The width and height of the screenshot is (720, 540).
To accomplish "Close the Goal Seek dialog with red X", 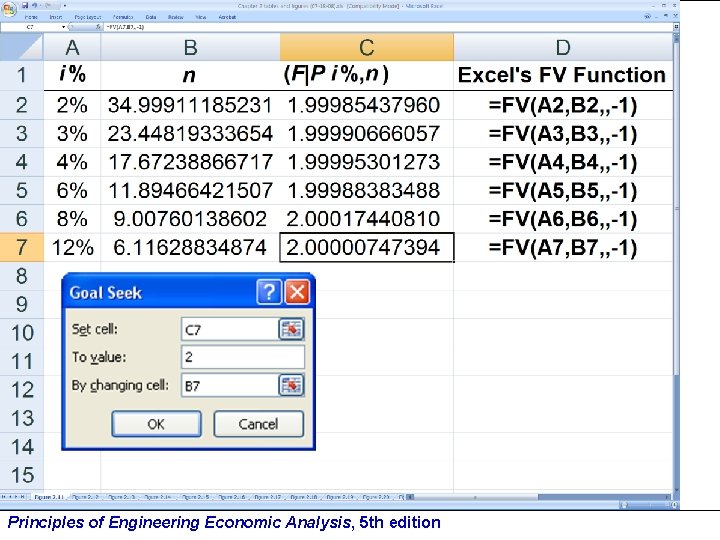I will [x=297, y=292].
